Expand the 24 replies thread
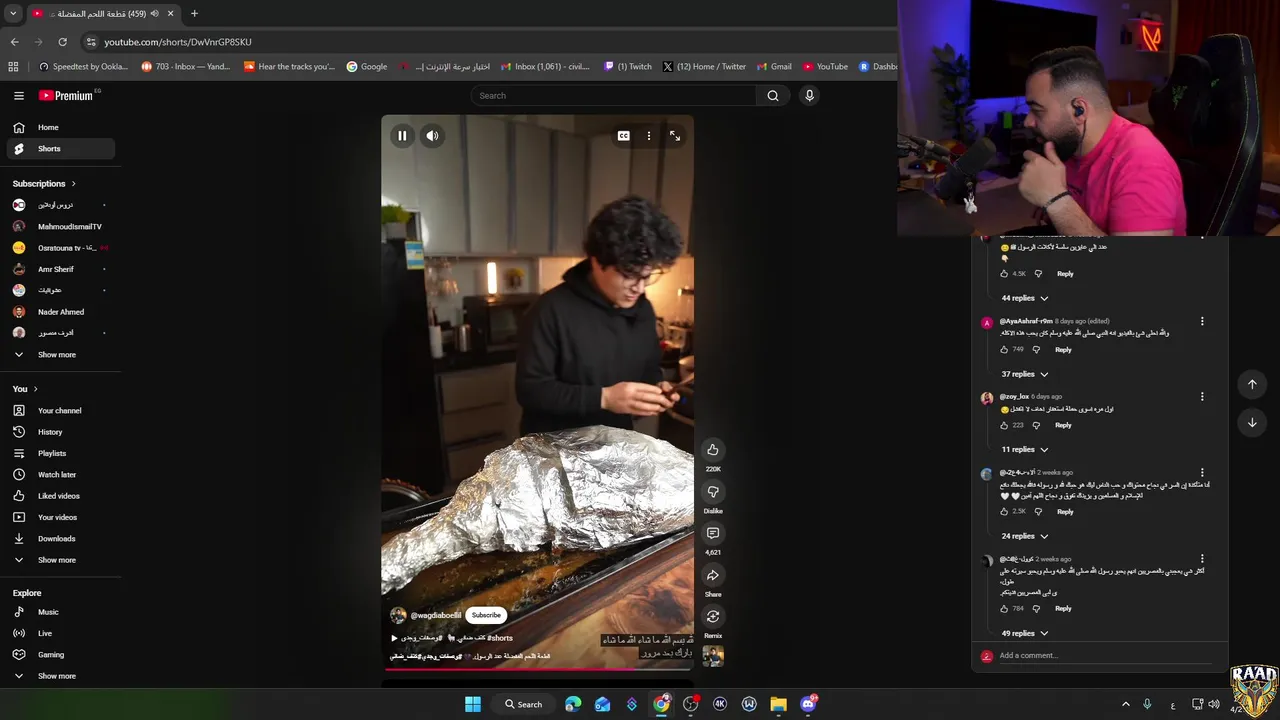Screen dimensions: 1280x720 pos(1025,536)
